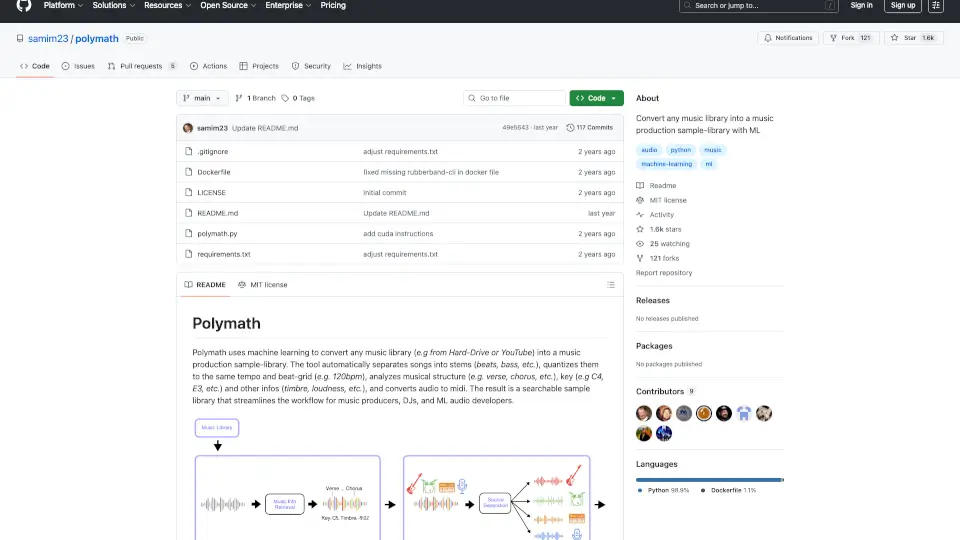Open the polymath.py file
The image size is (960, 540).
pyautogui.click(x=217, y=233)
